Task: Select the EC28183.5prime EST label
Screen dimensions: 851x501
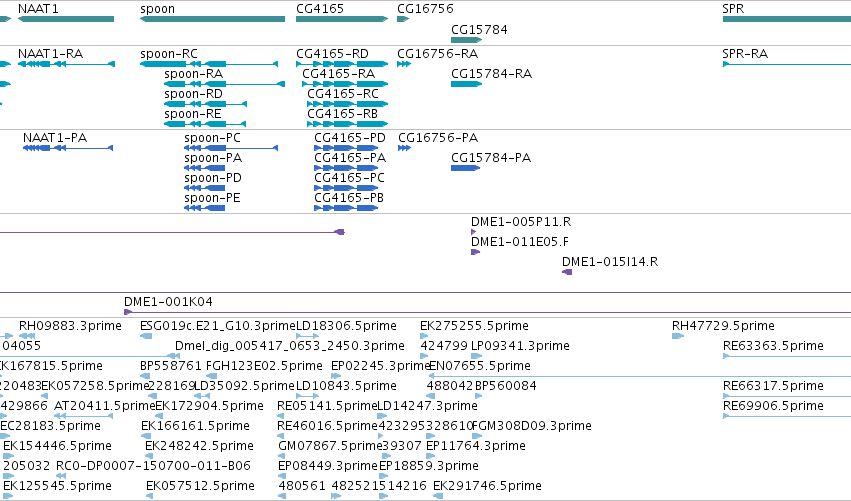Action: (50, 426)
